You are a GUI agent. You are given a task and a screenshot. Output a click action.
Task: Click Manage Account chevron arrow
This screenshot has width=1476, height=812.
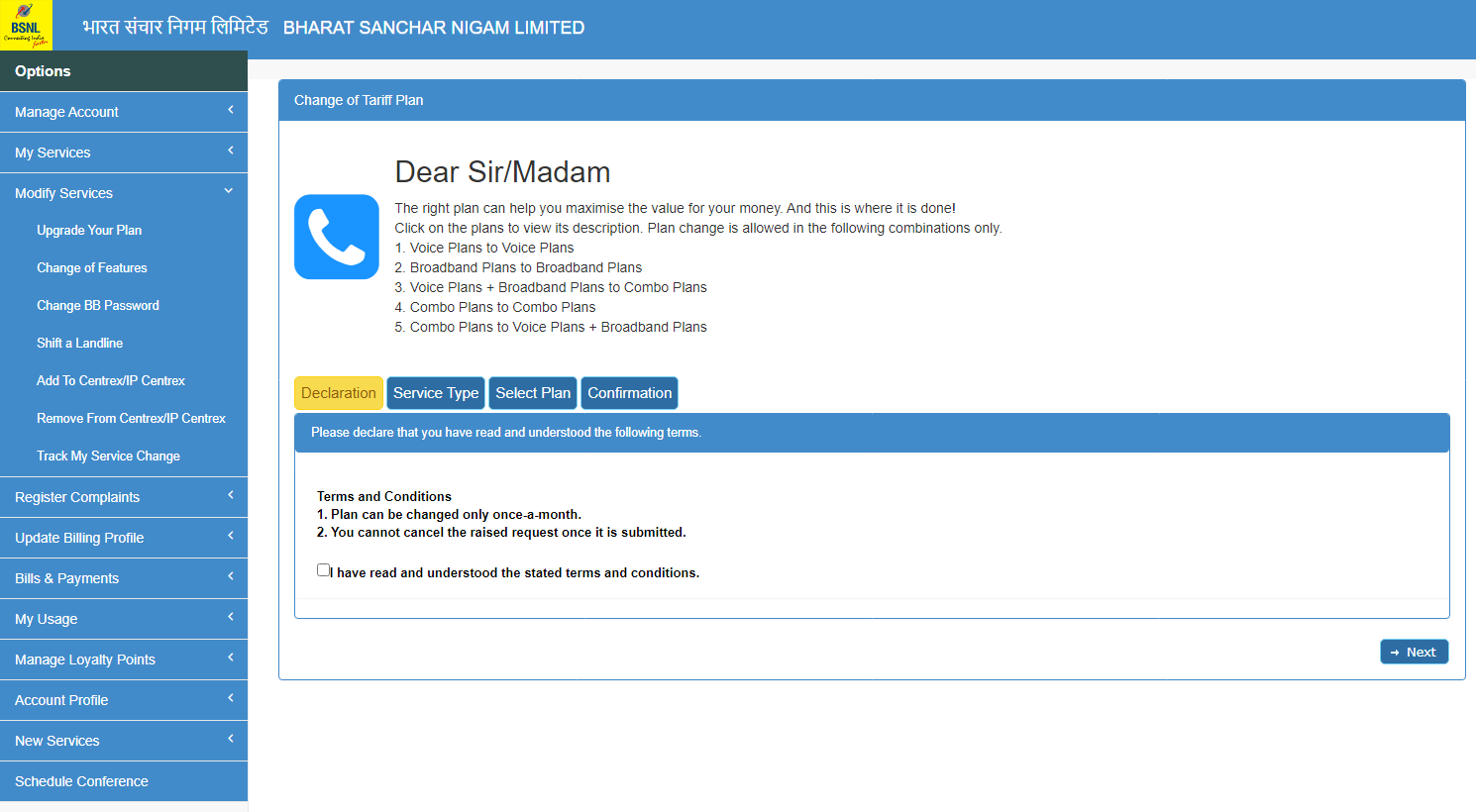(231, 110)
